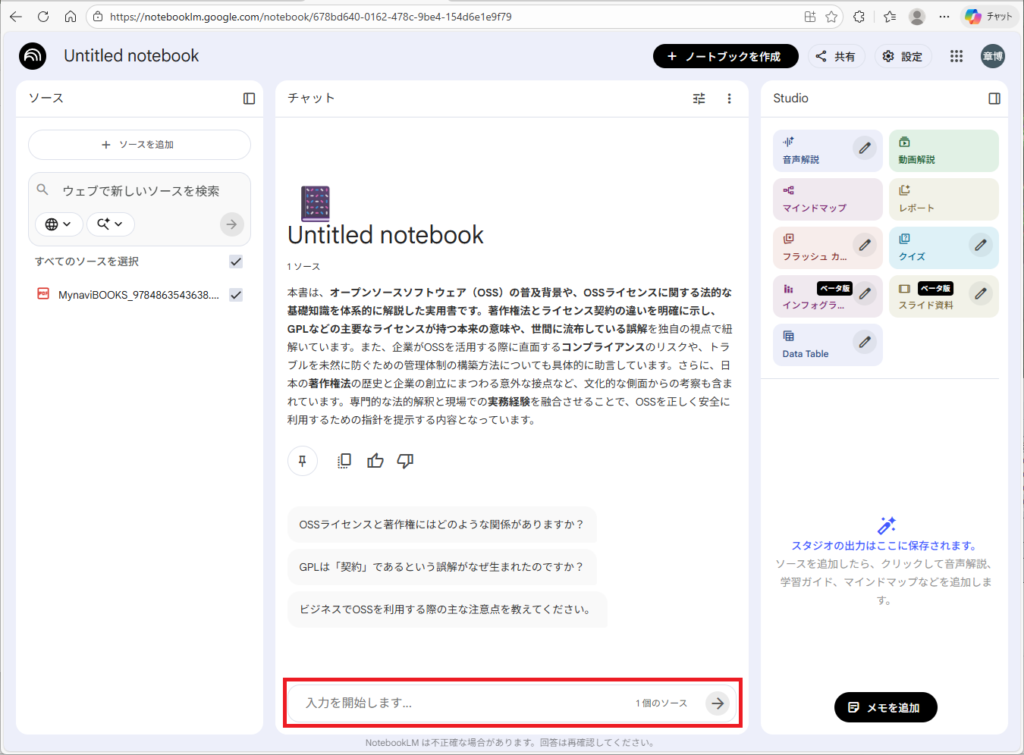Click the ノートブックを作成 button
The width and height of the screenshot is (1024, 755).
point(725,57)
